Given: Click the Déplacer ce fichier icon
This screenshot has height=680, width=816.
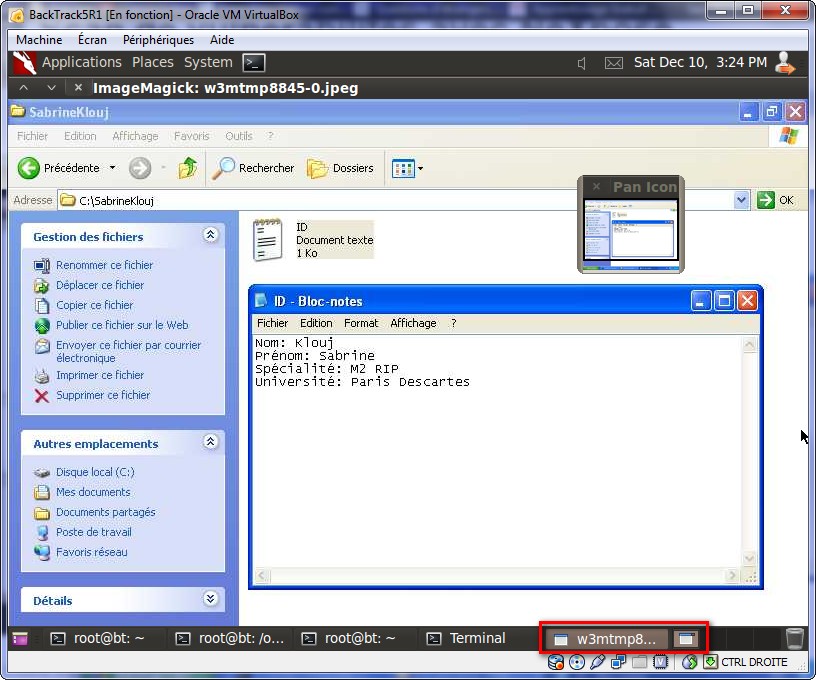Looking at the screenshot, I should [x=42, y=285].
